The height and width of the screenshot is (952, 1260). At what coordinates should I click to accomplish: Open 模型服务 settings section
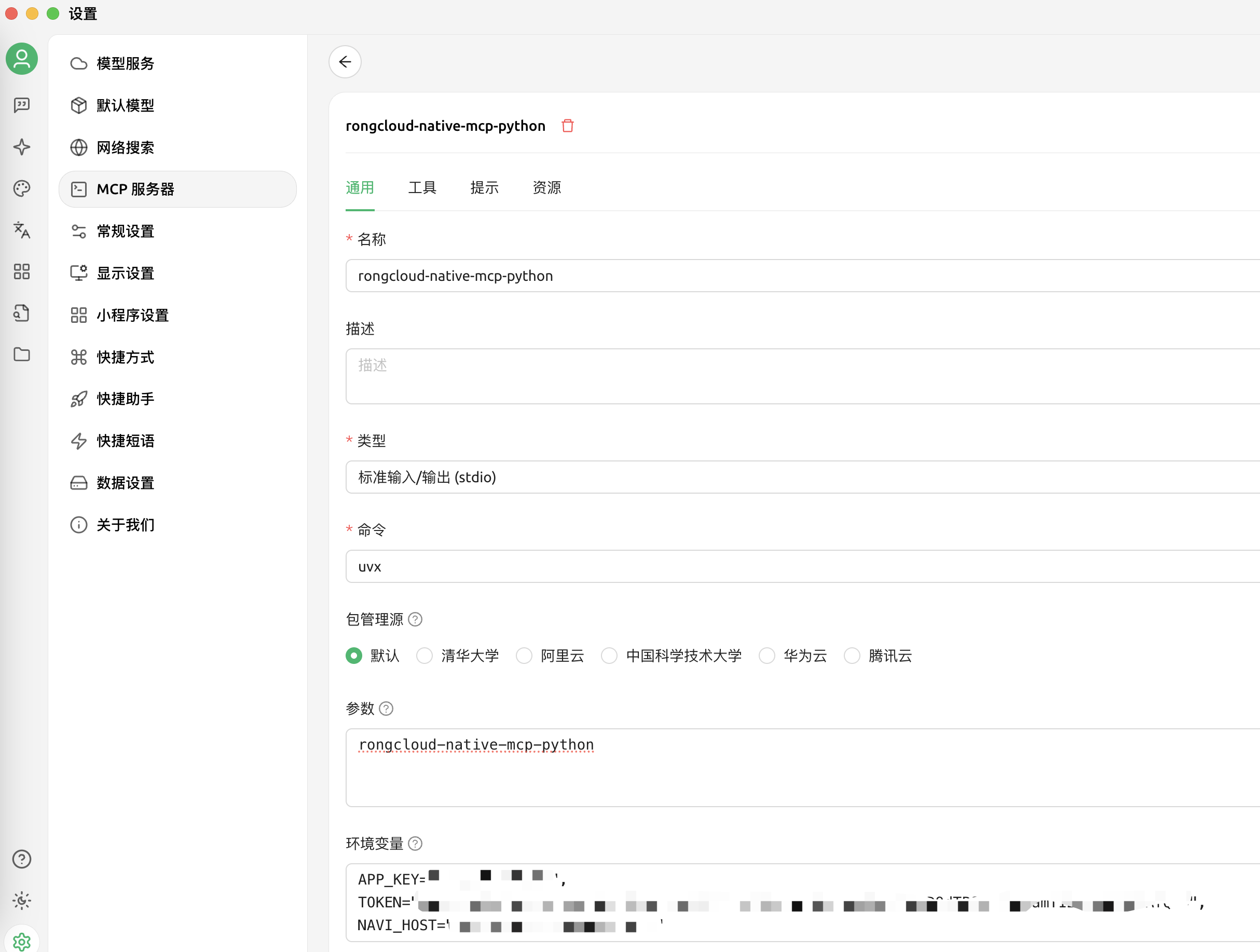[125, 63]
